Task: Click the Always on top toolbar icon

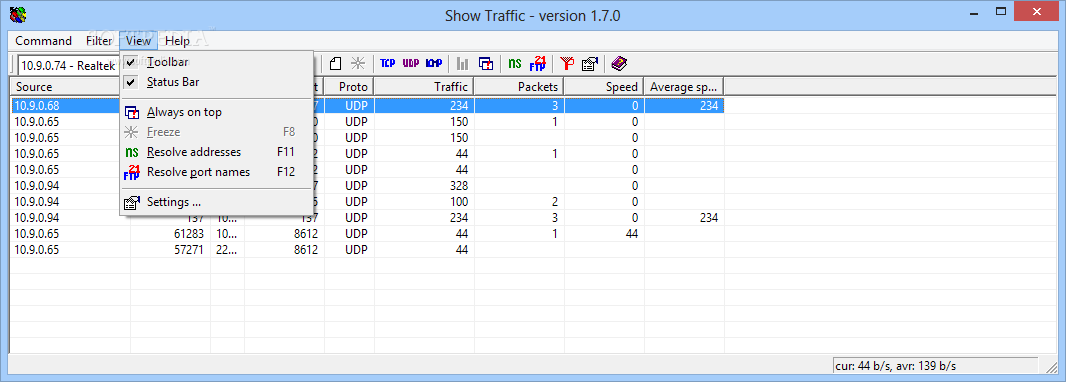Action: click(x=485, y=64)
